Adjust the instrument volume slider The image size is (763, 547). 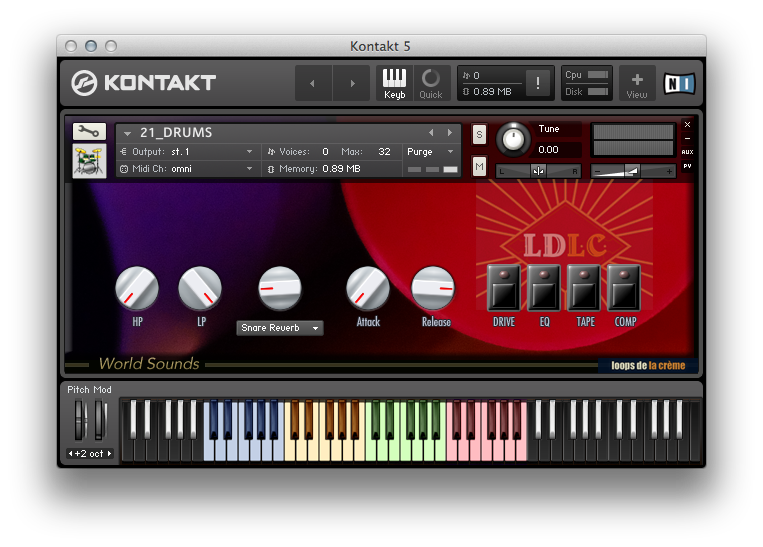tap(633, 171)
